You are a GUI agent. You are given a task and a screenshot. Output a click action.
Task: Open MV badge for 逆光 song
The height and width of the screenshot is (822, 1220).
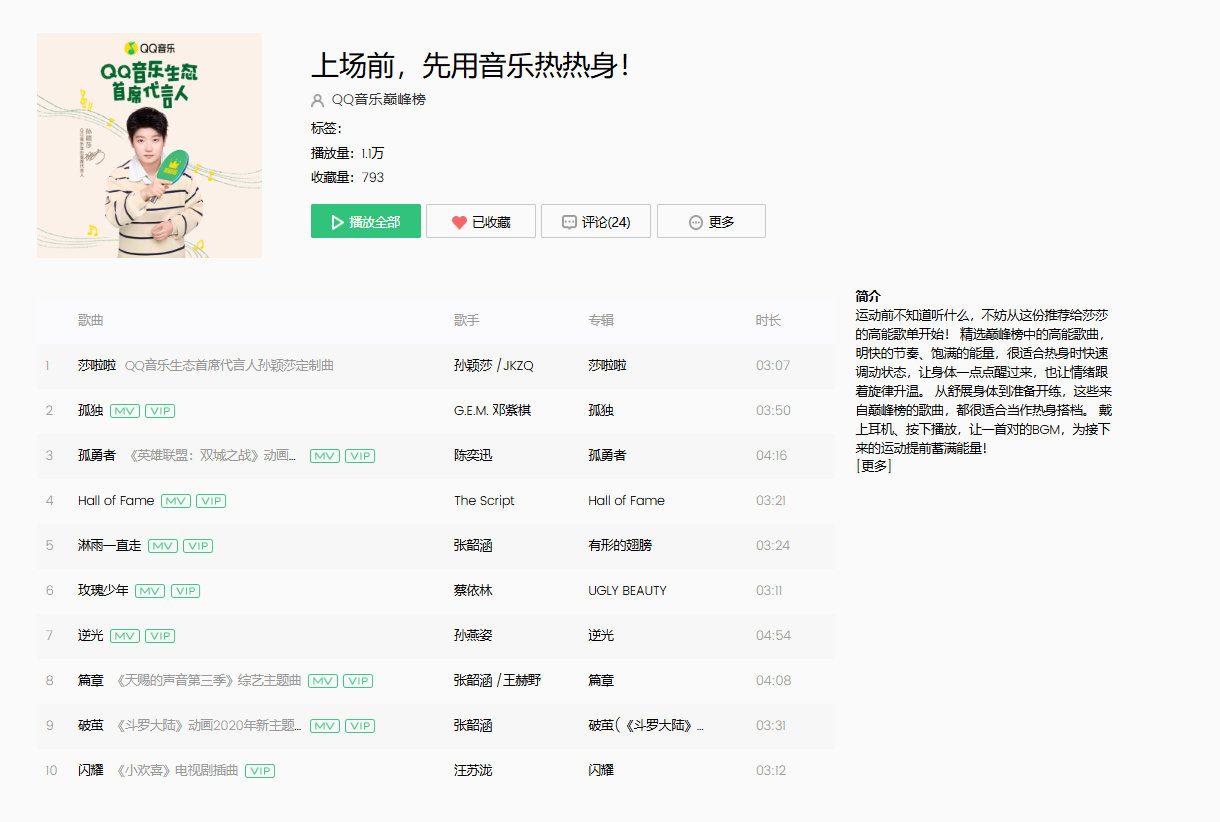(124, 636)
